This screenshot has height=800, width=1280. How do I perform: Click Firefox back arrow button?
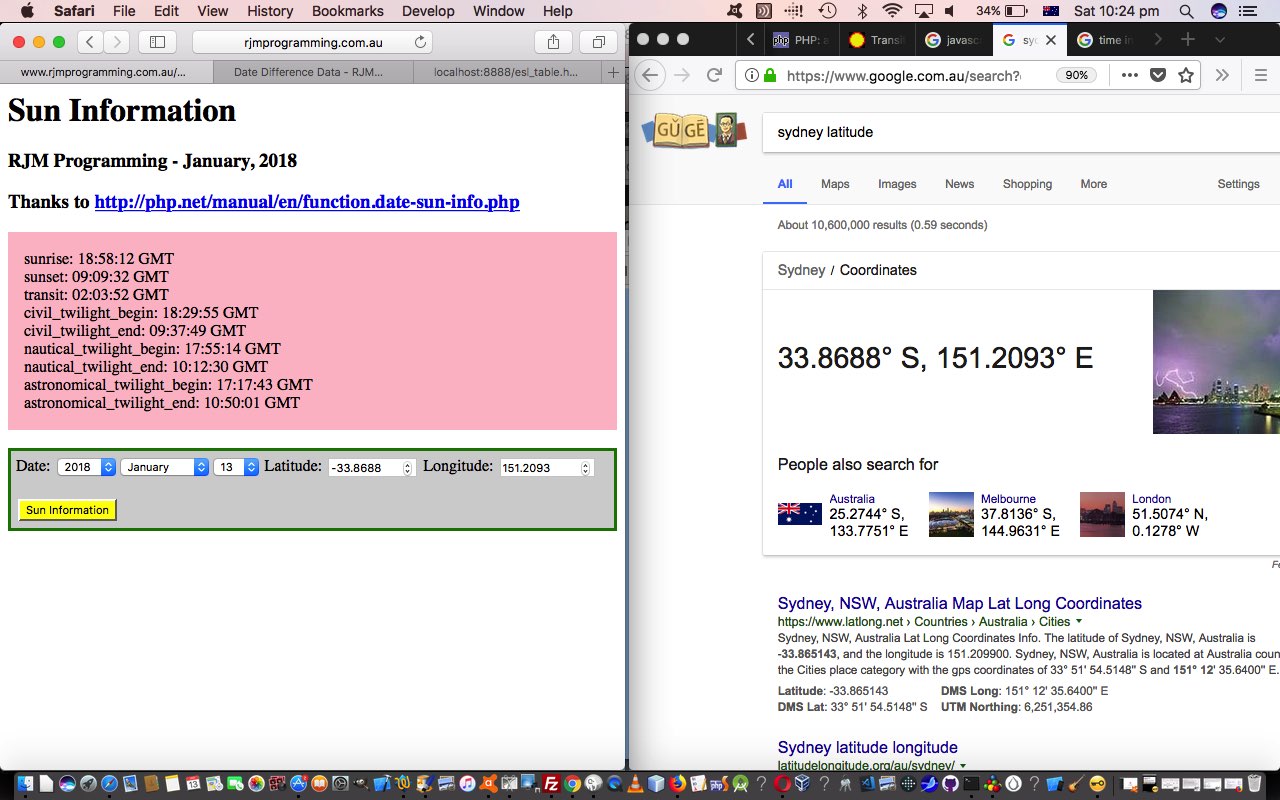coord(650,75)
